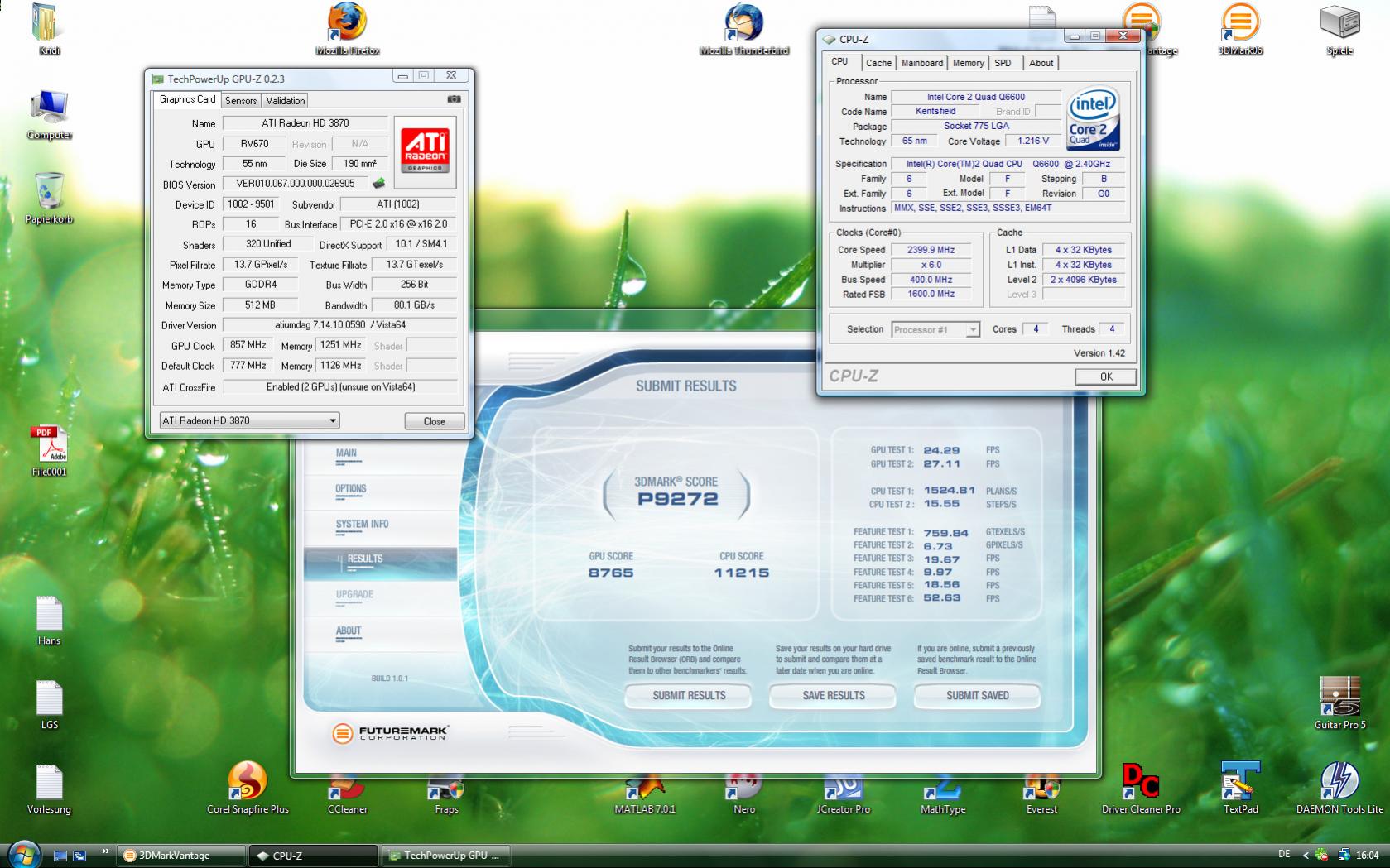Screen dimensions: 1390x868
Task: Click the DE language indicator in the taskbar
Action: 1284,855
